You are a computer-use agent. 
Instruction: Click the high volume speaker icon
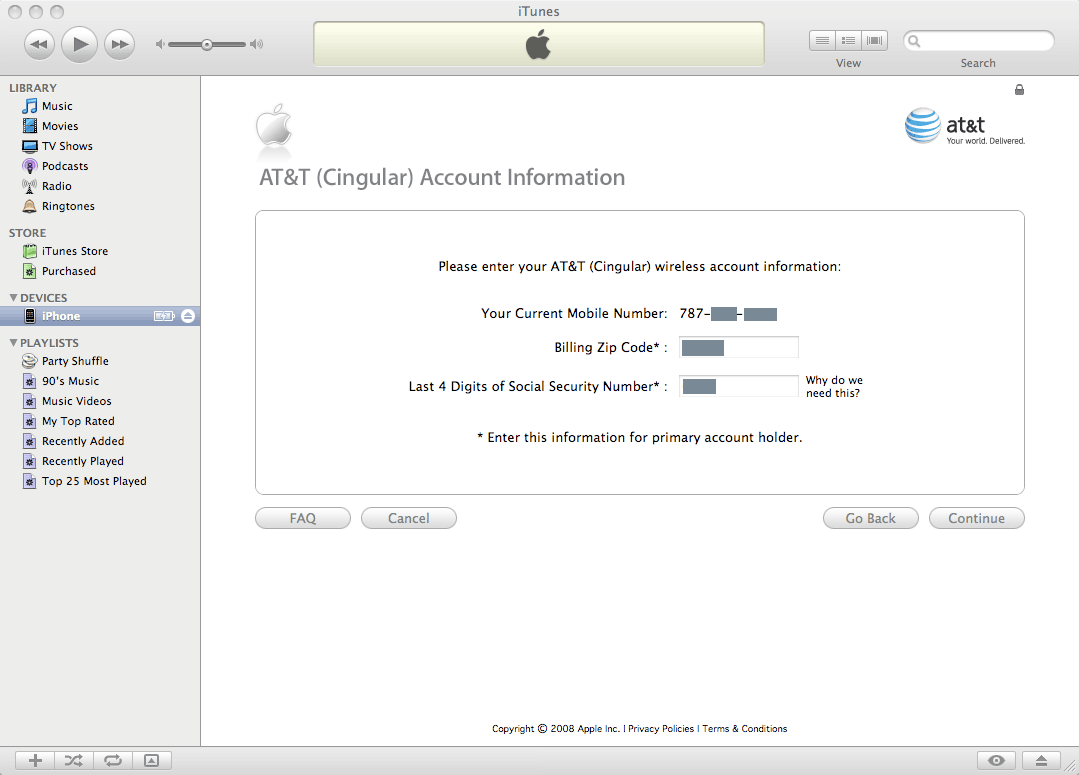(x=257, y=45)
